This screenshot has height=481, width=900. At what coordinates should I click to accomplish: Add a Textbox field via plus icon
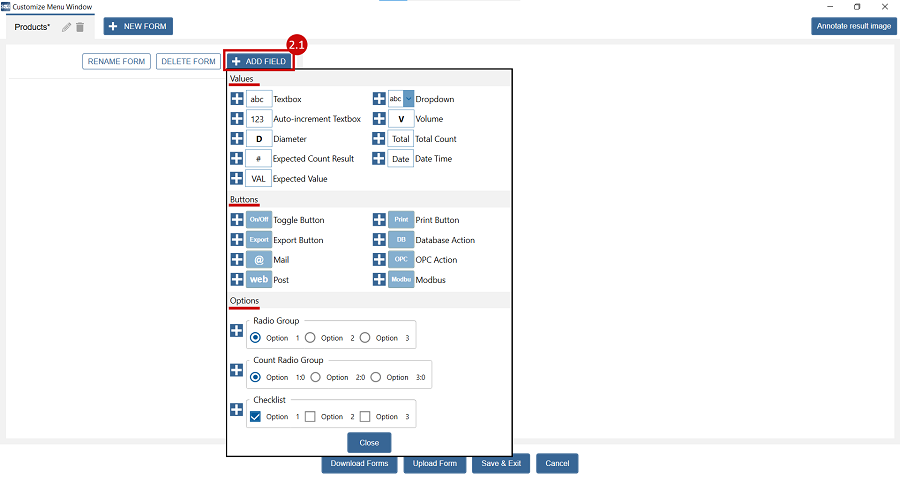point(237,99)
